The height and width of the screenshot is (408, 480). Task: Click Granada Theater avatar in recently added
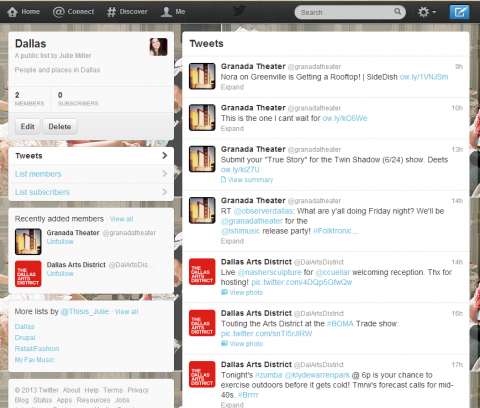(28, 242)
